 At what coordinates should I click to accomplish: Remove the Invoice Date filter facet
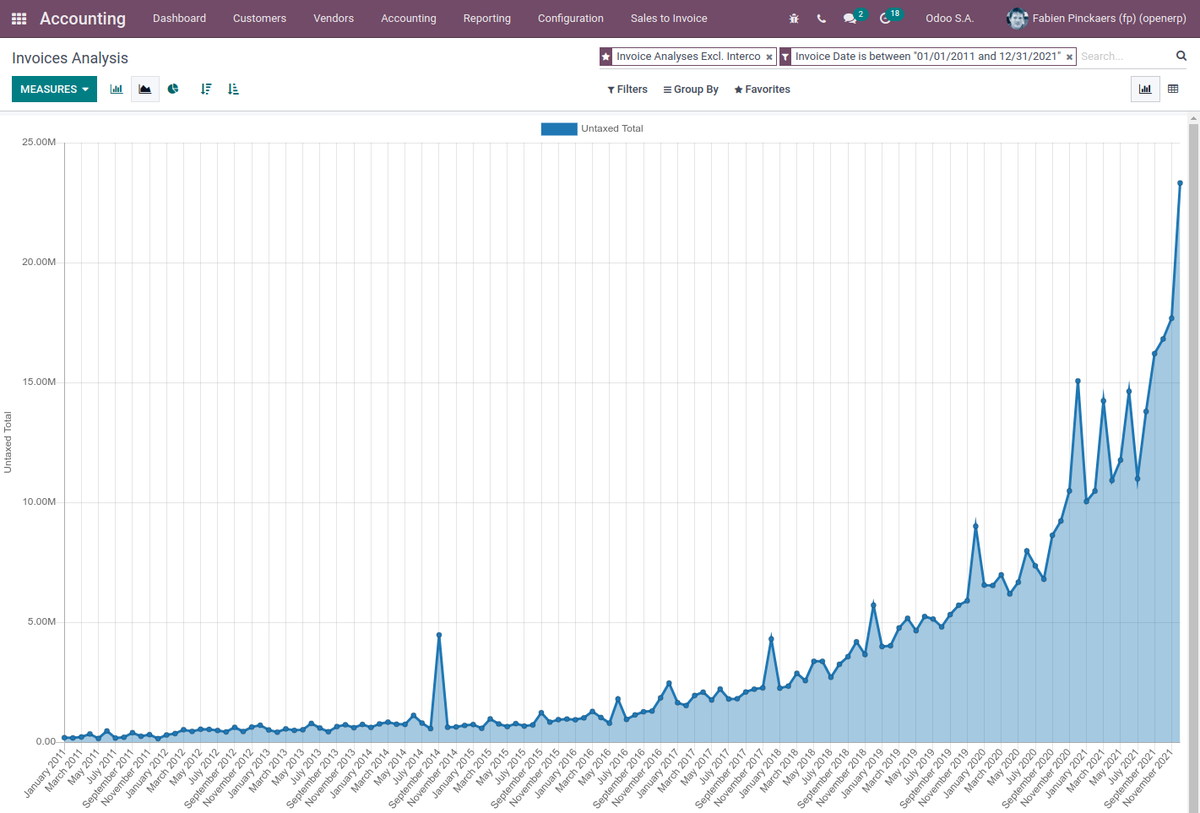tap(1069, 57)
